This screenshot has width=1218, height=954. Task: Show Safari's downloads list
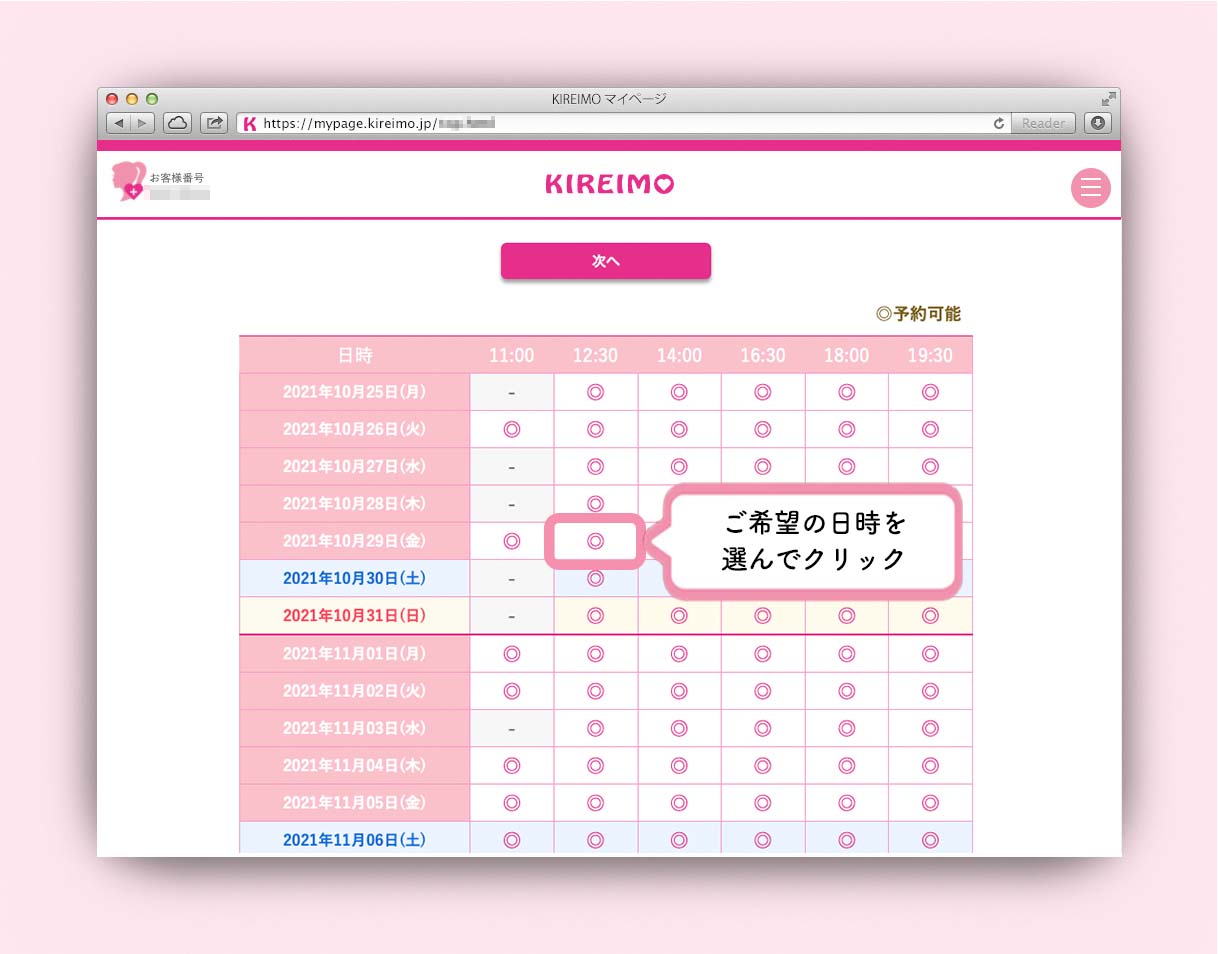1098,123
